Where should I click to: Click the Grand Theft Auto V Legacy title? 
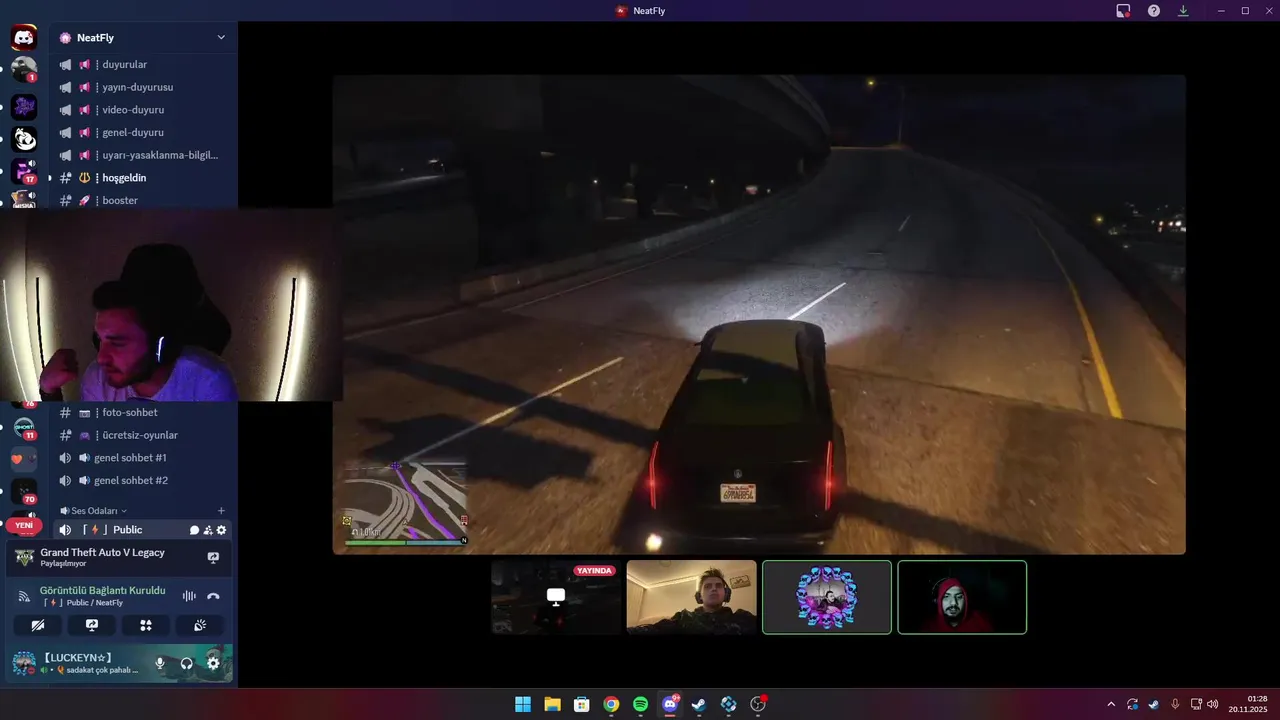pyautogui.click(x=102, y=552)
